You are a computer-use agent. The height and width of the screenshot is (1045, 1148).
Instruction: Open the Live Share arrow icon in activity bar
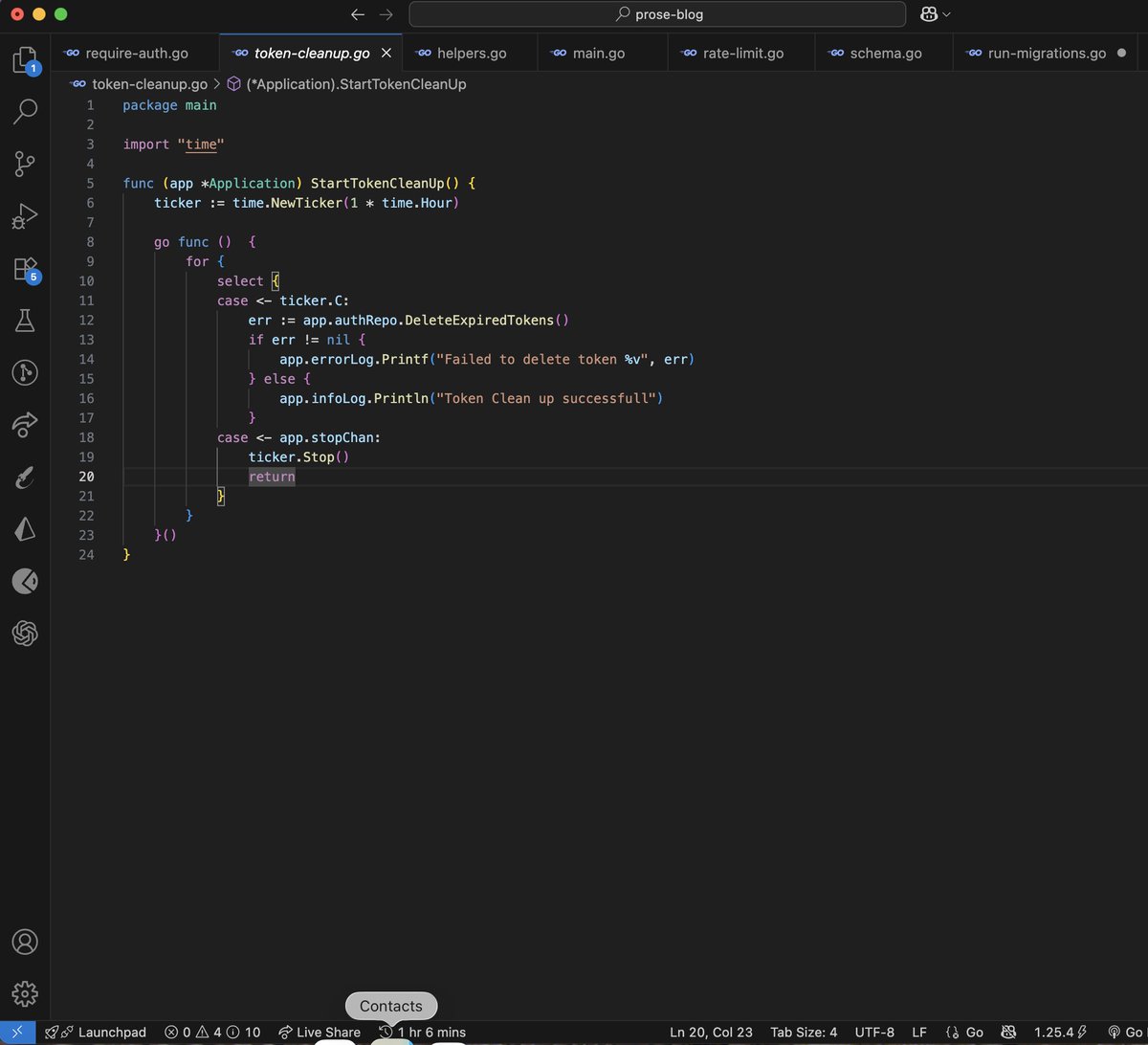point(25,425)
